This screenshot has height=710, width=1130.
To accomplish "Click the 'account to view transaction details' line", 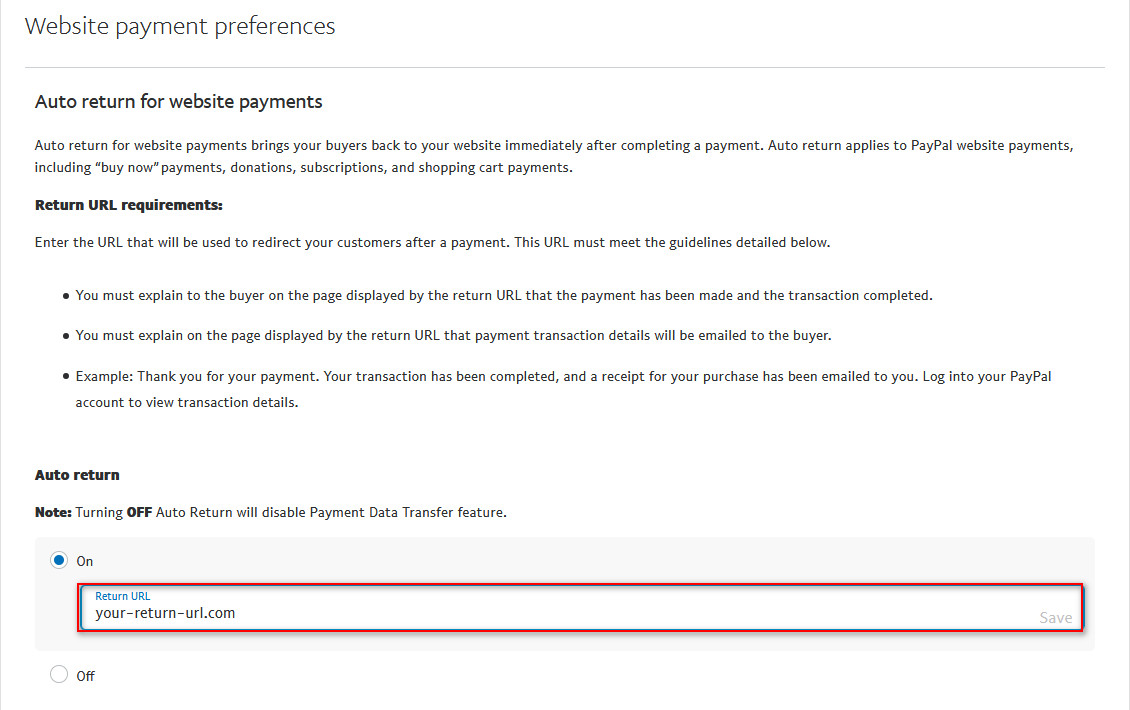I will 187,402.
